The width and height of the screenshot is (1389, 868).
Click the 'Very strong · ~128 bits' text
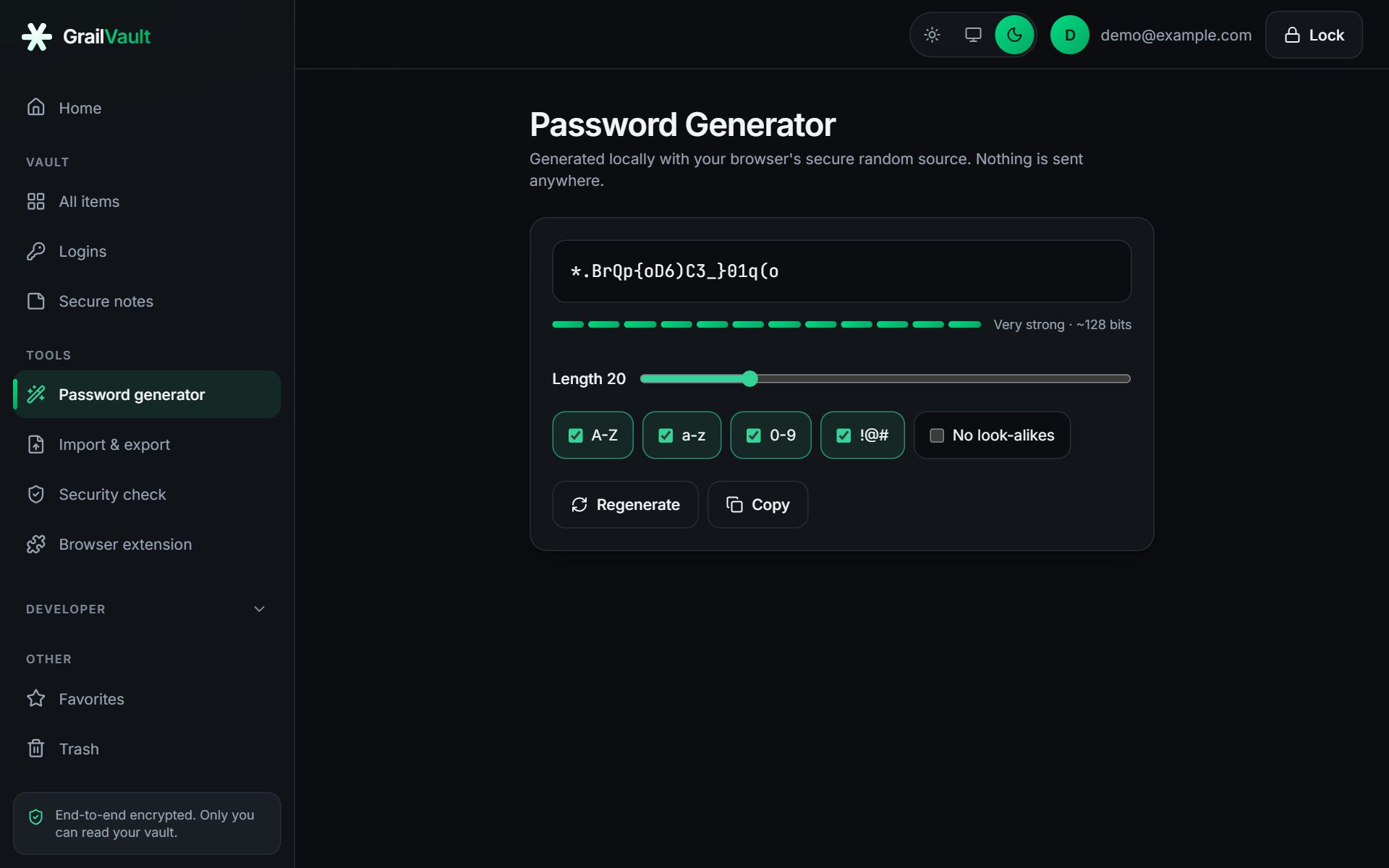point(1062,325)
